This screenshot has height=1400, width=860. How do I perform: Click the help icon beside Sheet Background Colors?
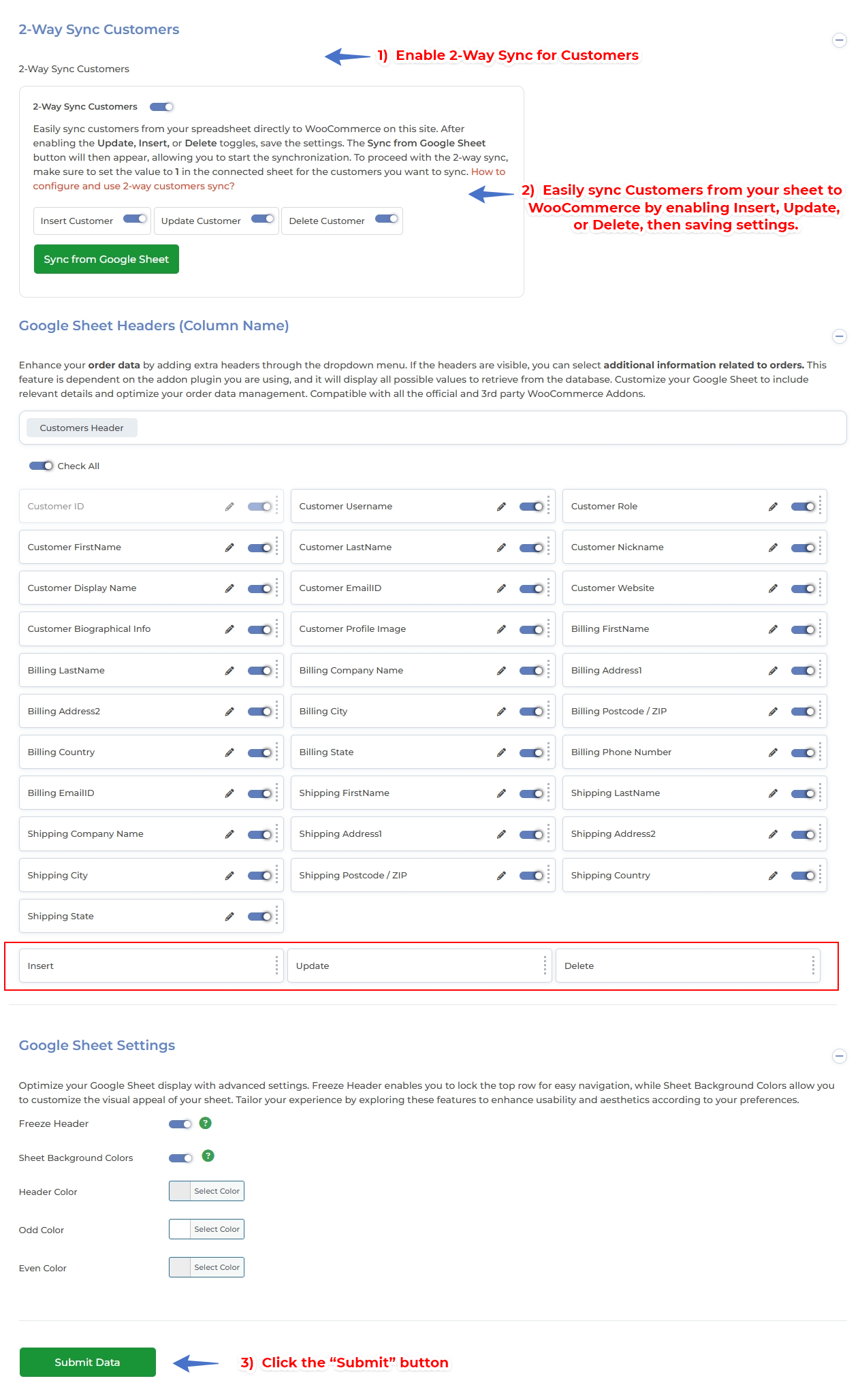tap(208, 1156)
